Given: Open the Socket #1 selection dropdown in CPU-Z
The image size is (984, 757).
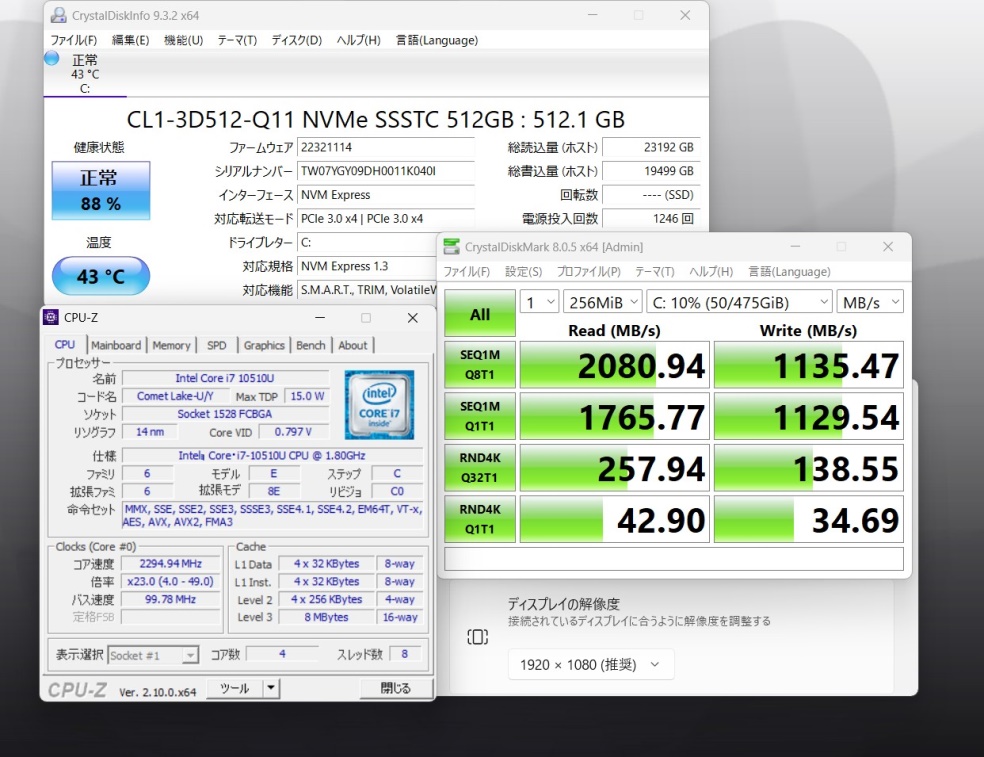Looking at the screenshot, I should click(x=153, y=655).
